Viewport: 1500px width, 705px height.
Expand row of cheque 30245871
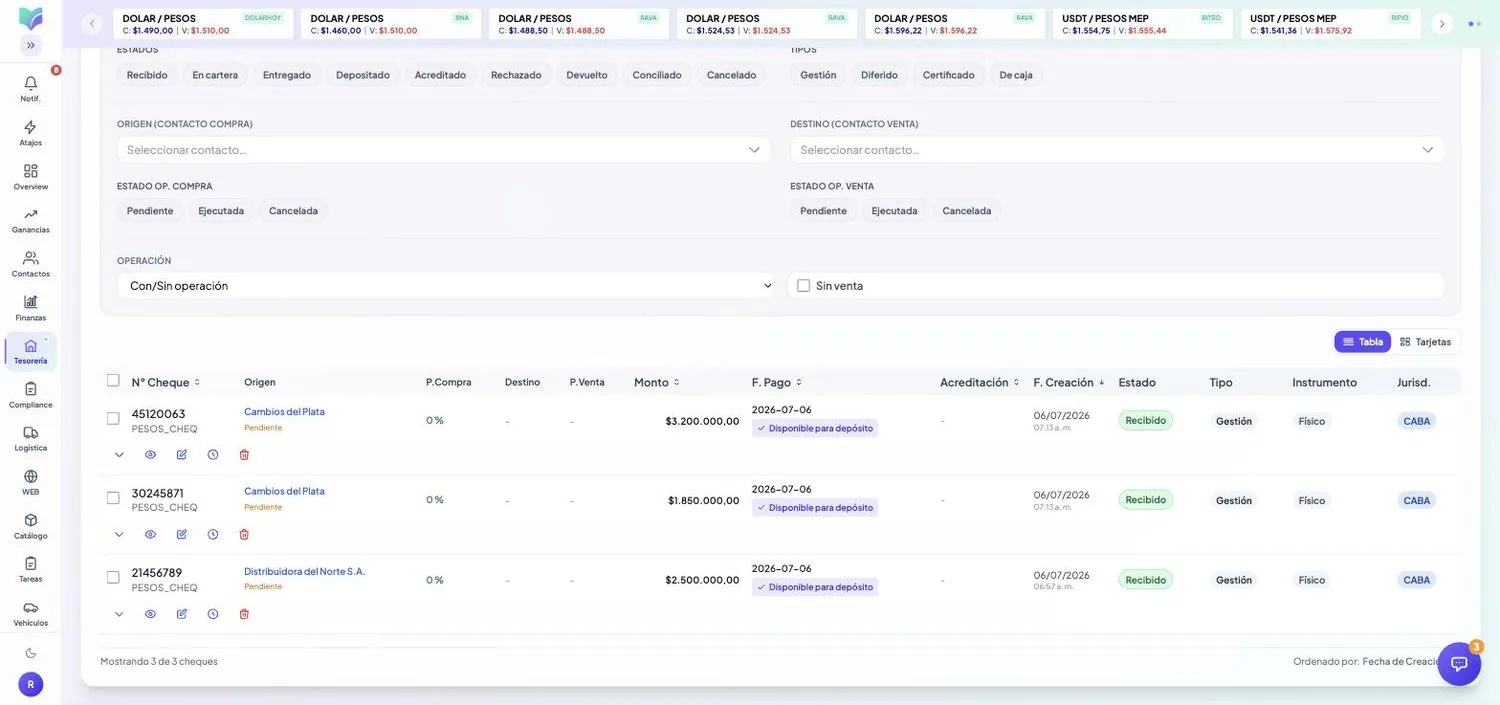pyautogui.click(x=119, y=534)
